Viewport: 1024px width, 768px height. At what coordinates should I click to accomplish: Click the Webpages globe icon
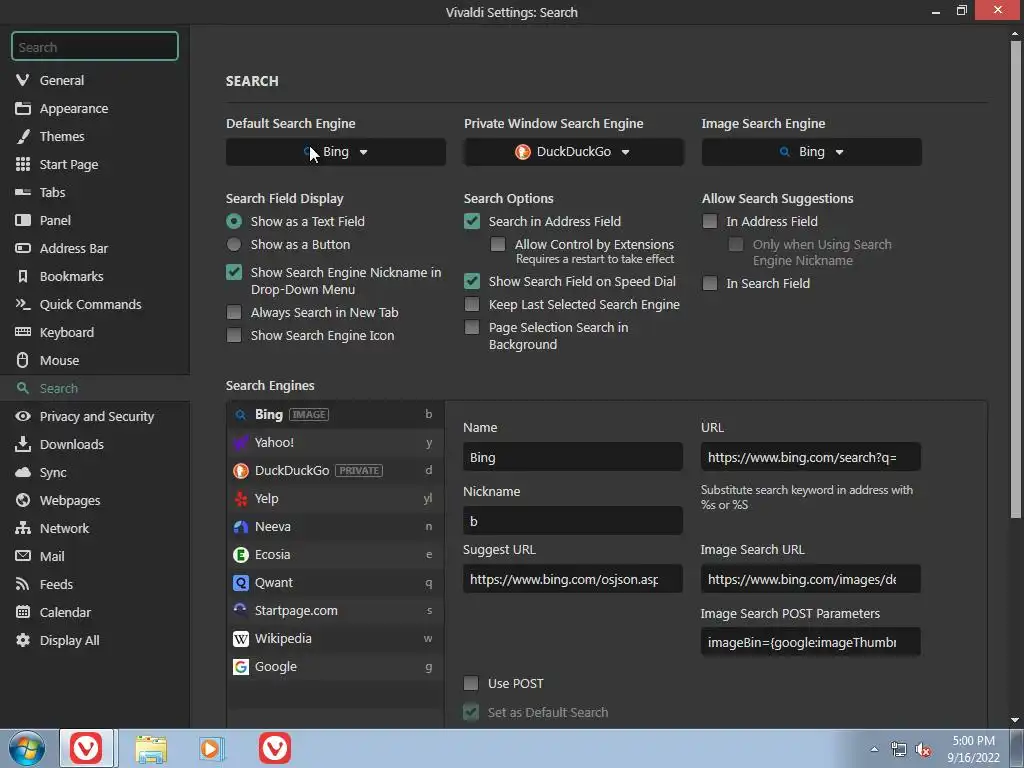[23, 500]
